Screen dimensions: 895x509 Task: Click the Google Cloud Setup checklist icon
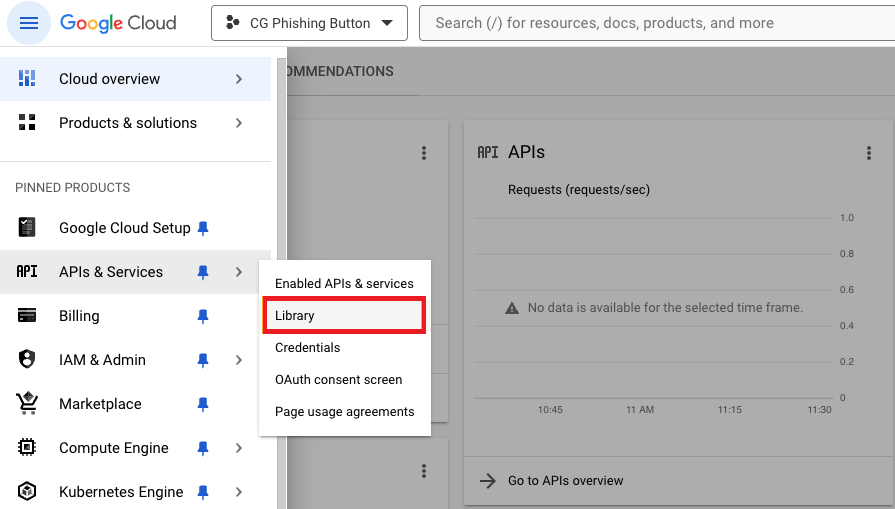tap(27, 227)
